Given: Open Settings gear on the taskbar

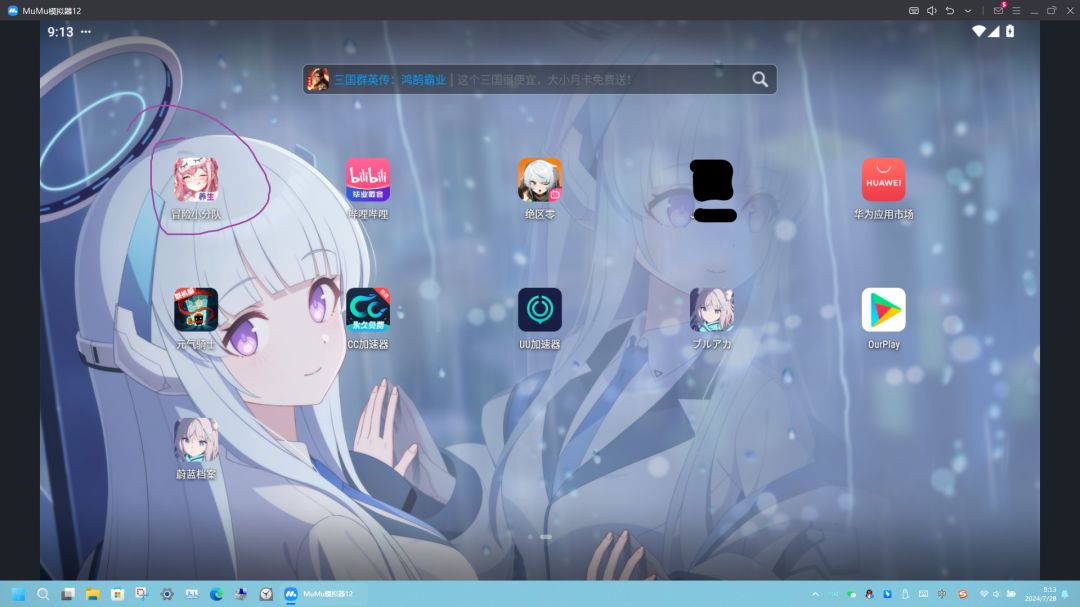Looking at the screenshot, I should tap(167, 594).
